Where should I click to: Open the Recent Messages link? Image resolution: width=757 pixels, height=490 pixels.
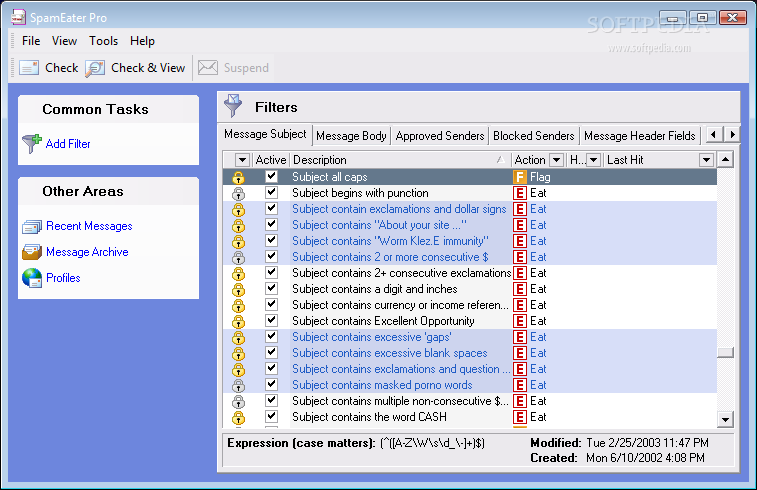(89, 226)
